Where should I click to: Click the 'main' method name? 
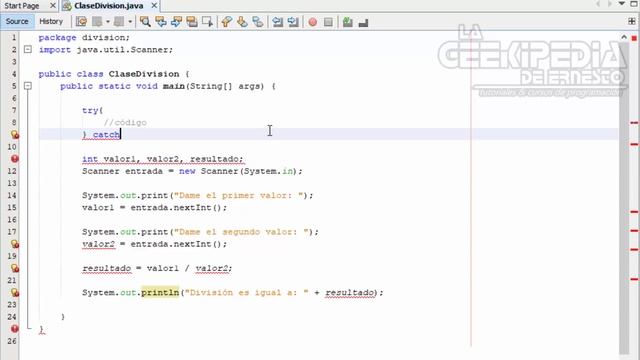click(x=173, y=86)
